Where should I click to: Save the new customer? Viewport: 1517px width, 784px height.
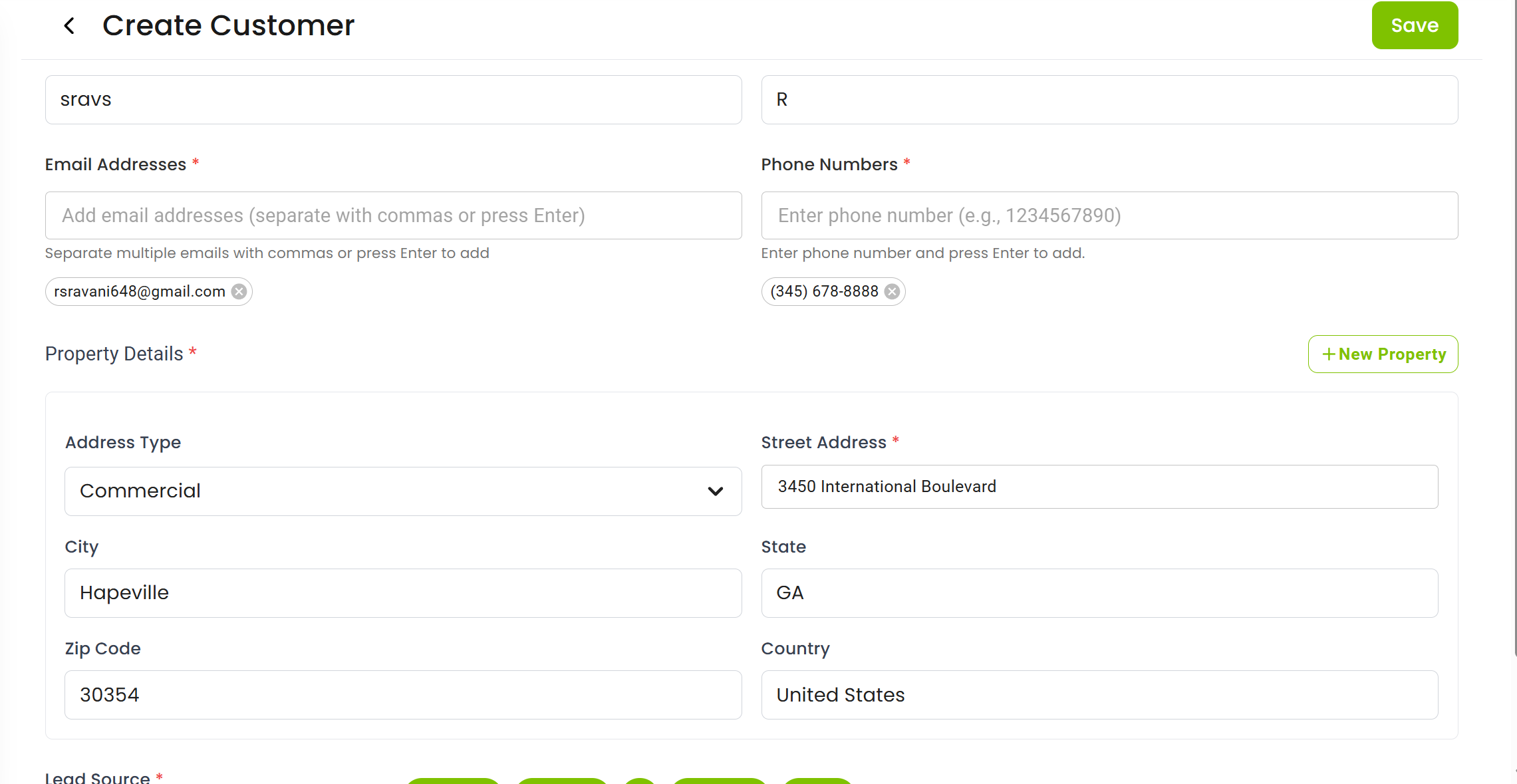coord(1414,26)
